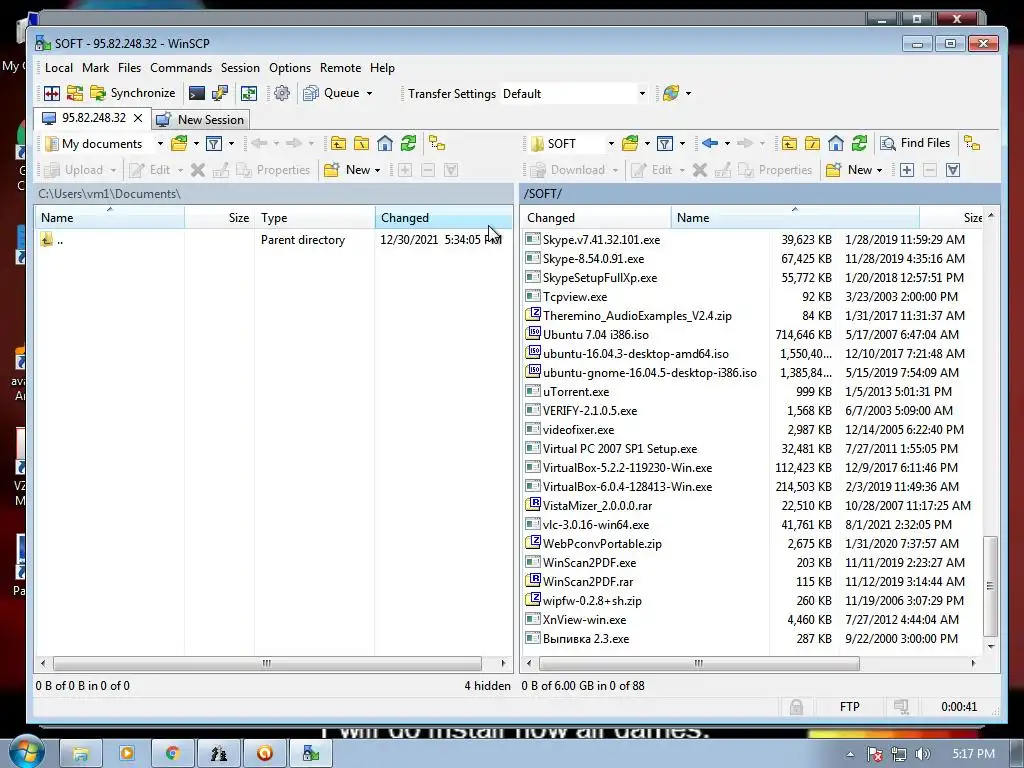Sort local panel by Name column
Viewport: 1024px width, 768px height.
pyautogui.click(x=110, y=217)
